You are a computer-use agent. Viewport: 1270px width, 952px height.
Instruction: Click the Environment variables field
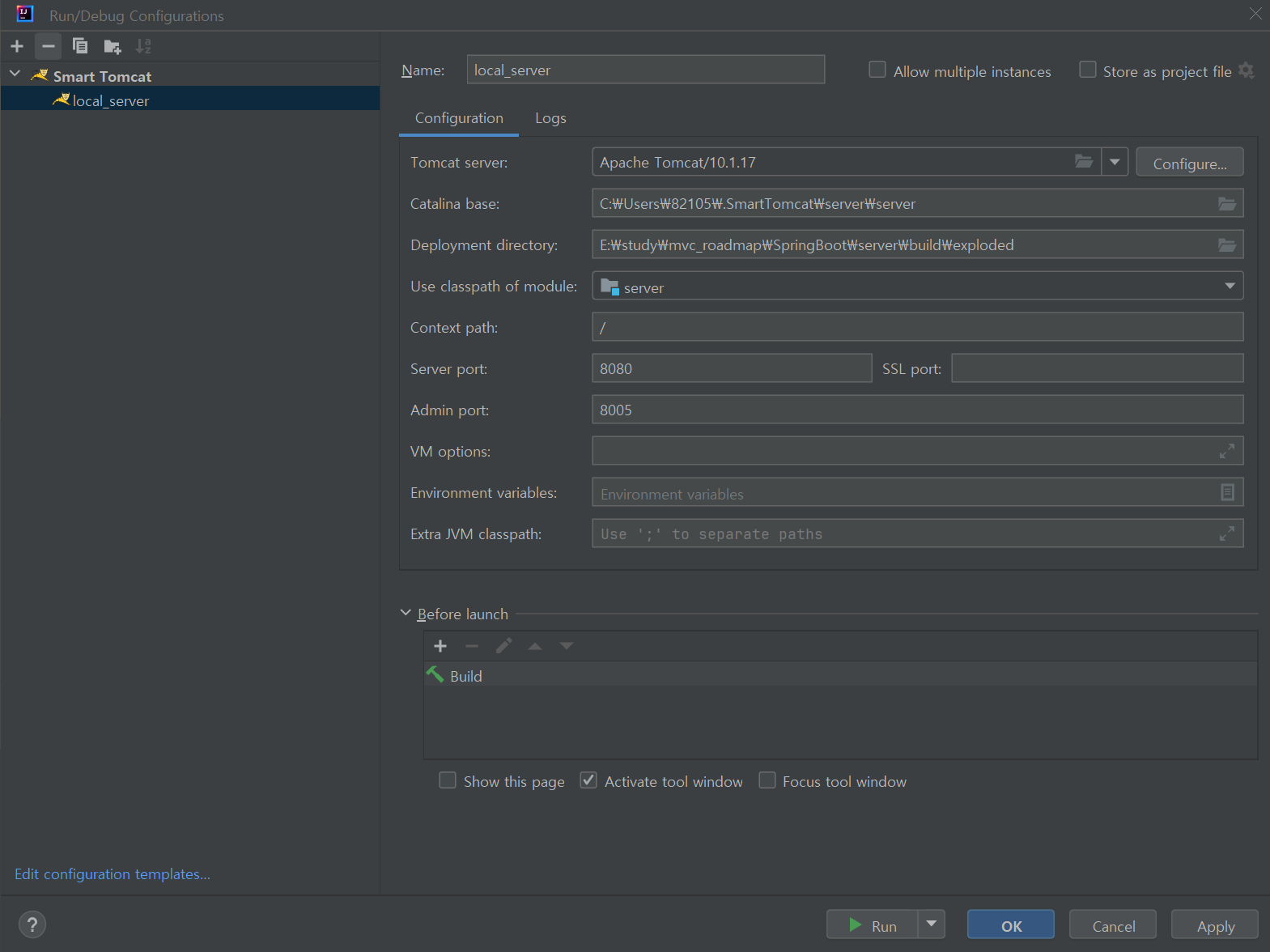[918, 492]
